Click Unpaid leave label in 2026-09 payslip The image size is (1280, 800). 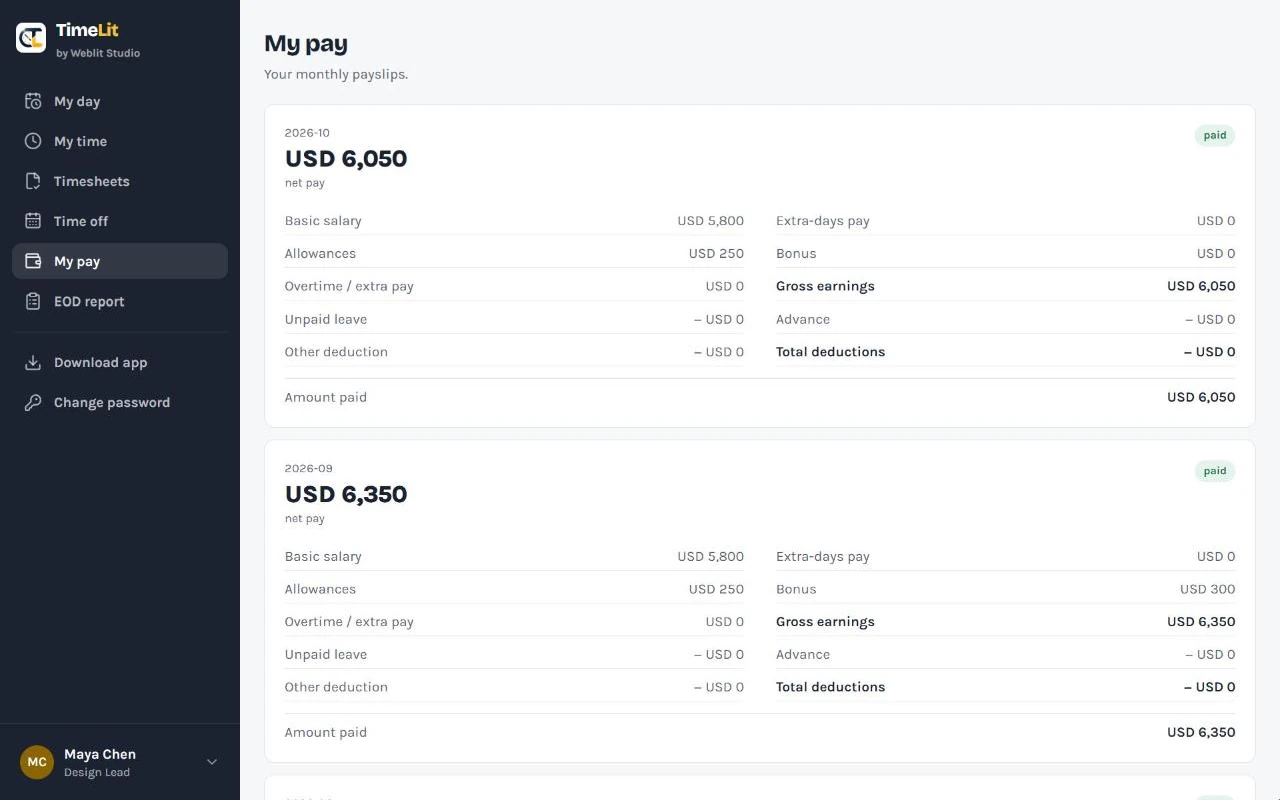[x=326, y=654]
